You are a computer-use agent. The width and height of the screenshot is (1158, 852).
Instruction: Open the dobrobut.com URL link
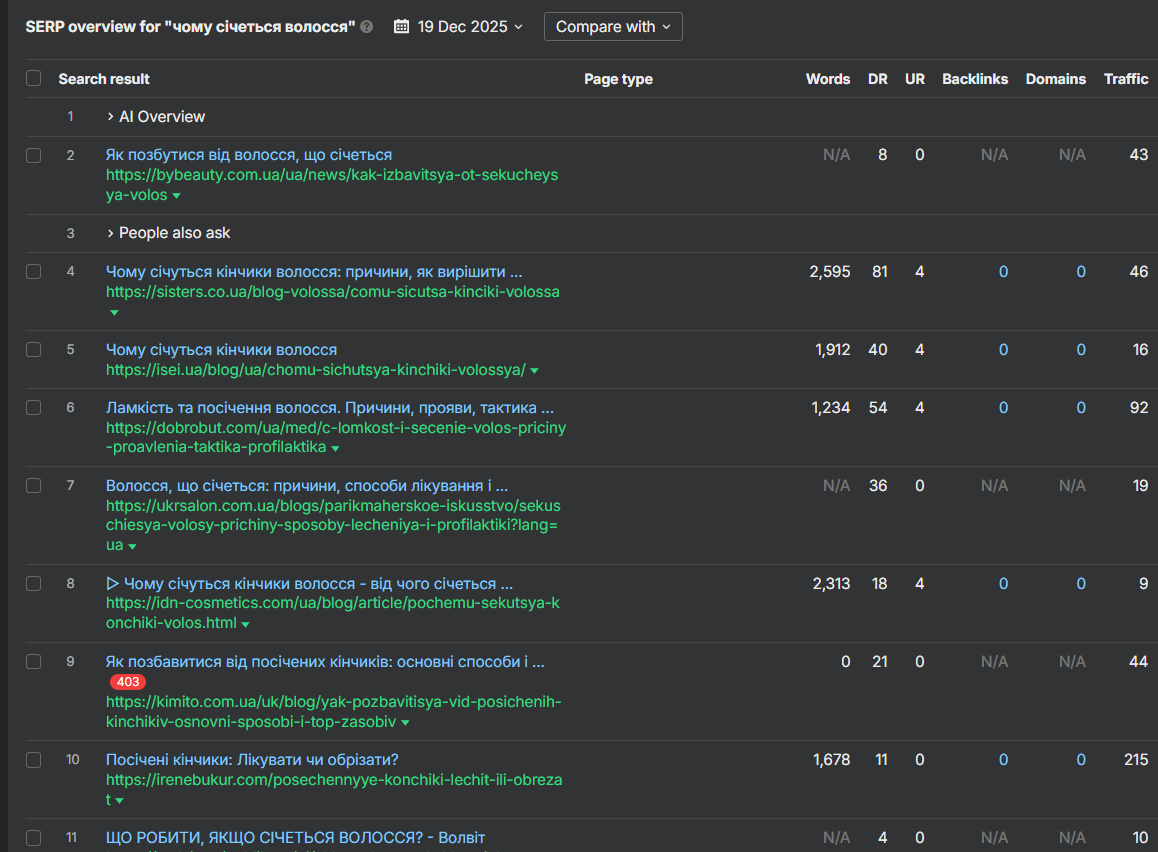[x=336, y=437]
